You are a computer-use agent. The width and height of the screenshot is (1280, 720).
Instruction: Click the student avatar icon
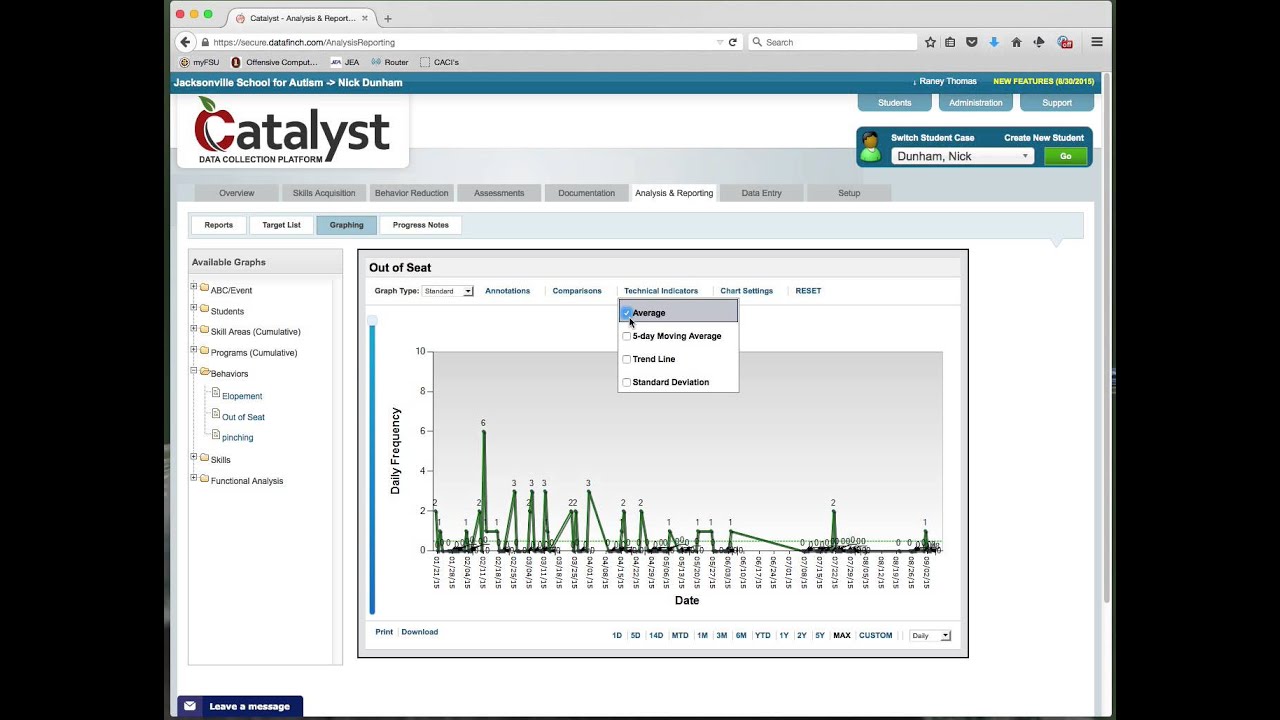[x=871, y=147]
